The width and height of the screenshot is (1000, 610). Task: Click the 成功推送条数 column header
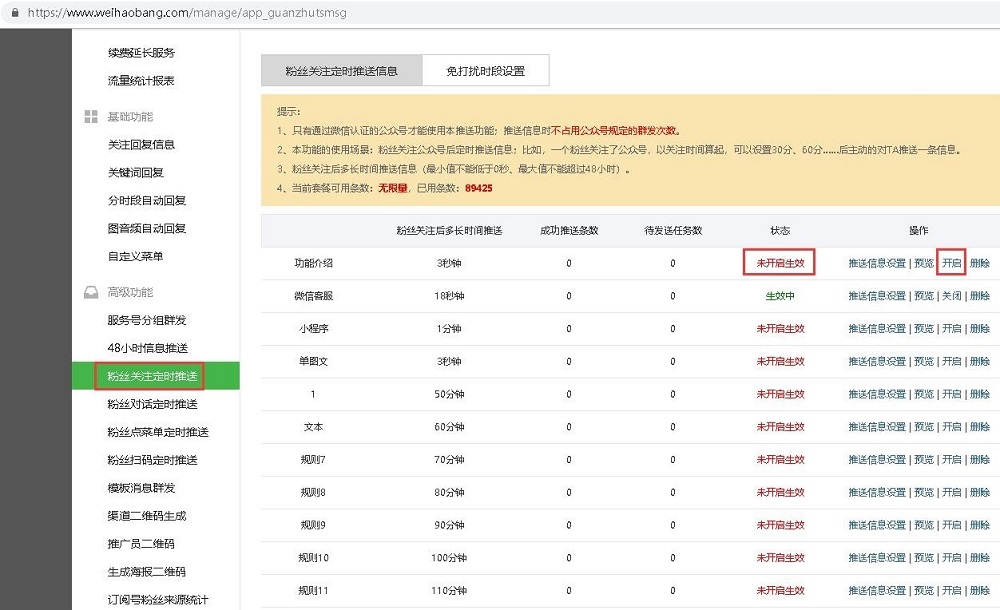click(569, 230)
